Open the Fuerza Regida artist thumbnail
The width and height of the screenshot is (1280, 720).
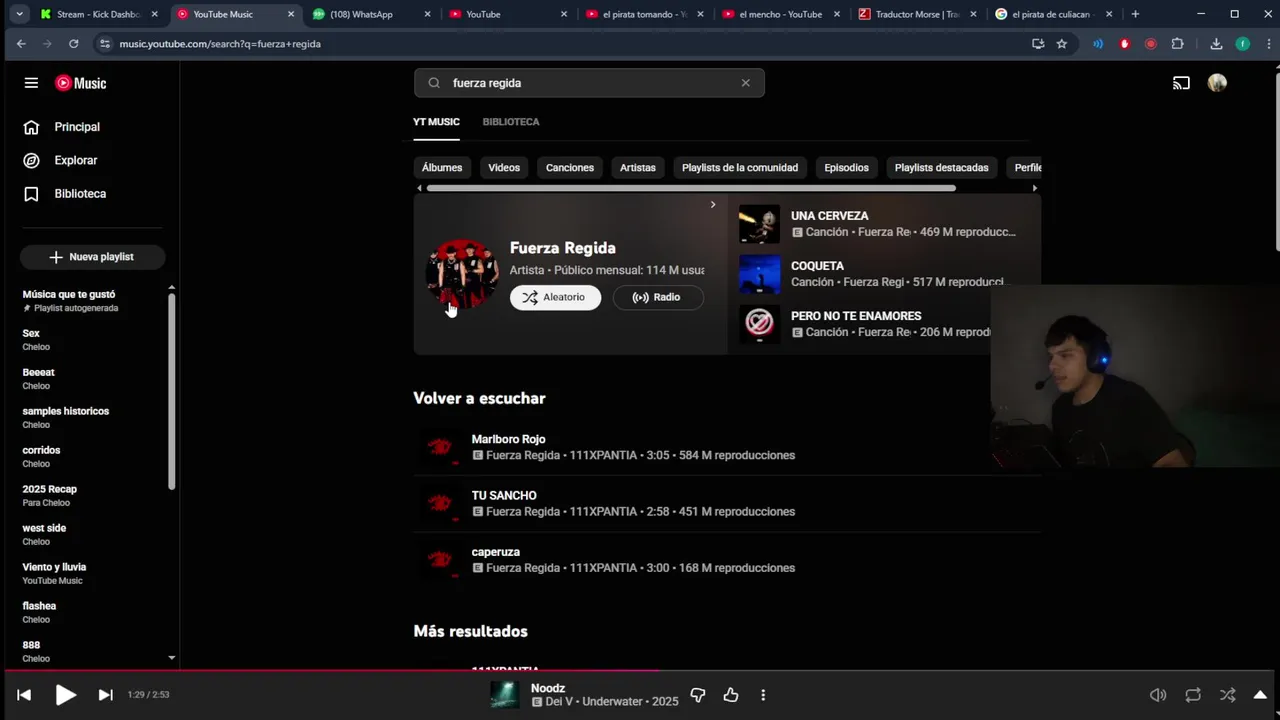462,274
